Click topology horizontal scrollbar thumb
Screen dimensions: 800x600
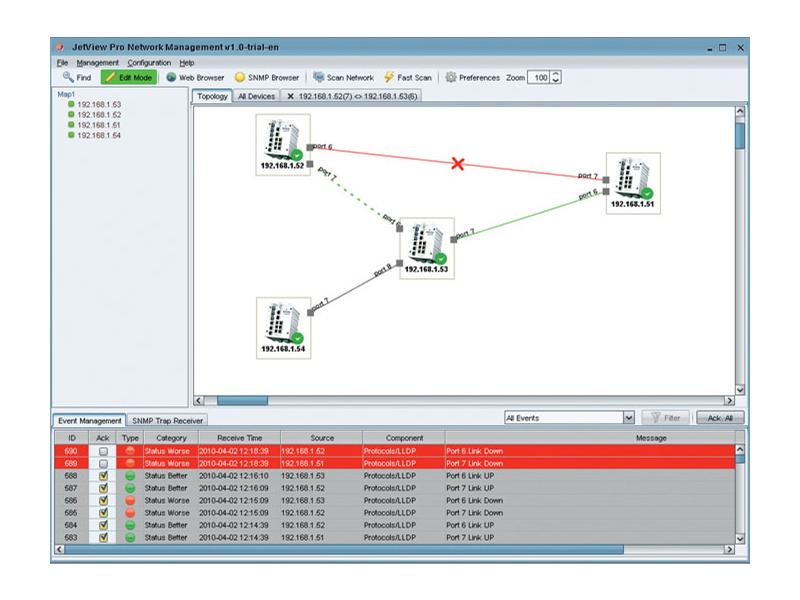pos(242,401)
